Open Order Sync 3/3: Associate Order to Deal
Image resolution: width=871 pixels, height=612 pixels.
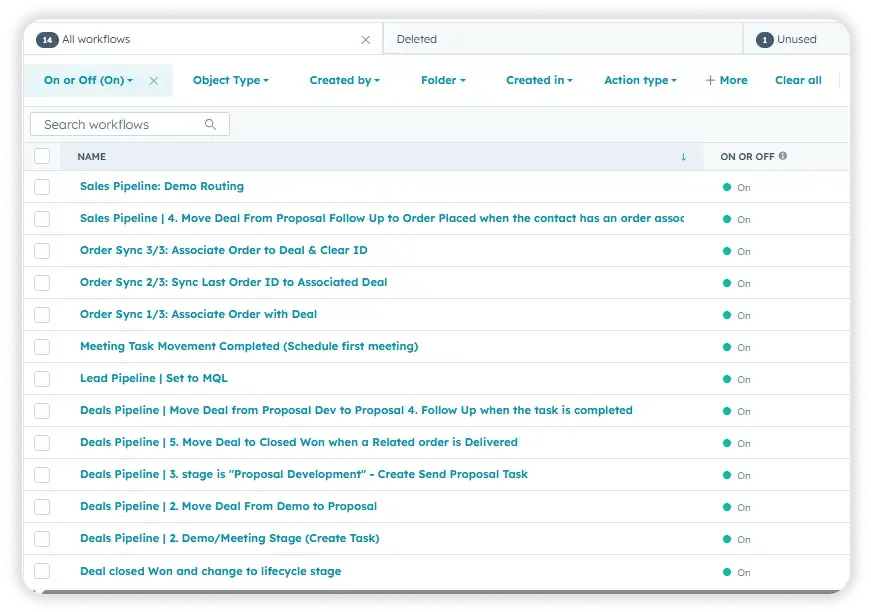click(223, 250)
